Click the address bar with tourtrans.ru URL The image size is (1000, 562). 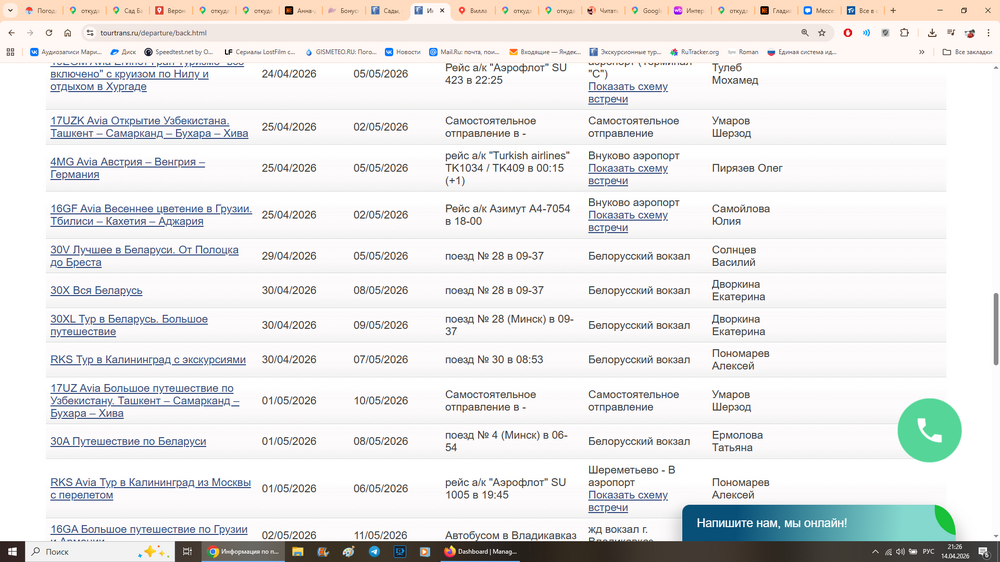pyautogui.click(x=400, y=33)
